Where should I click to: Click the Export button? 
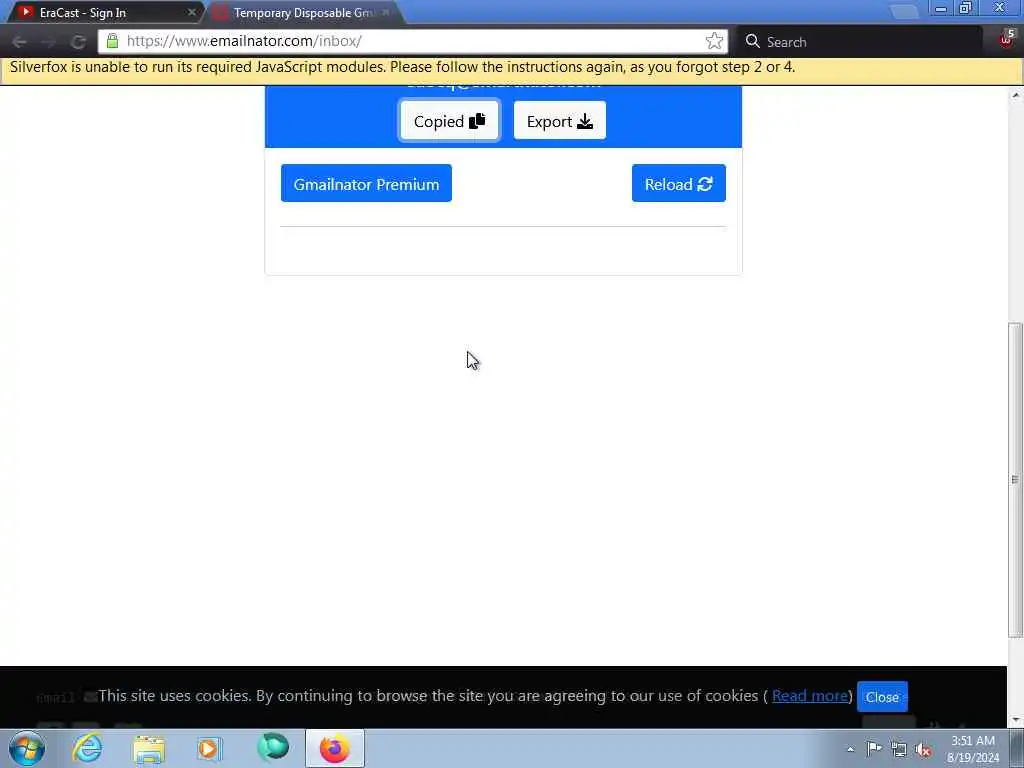coord(560,121)
